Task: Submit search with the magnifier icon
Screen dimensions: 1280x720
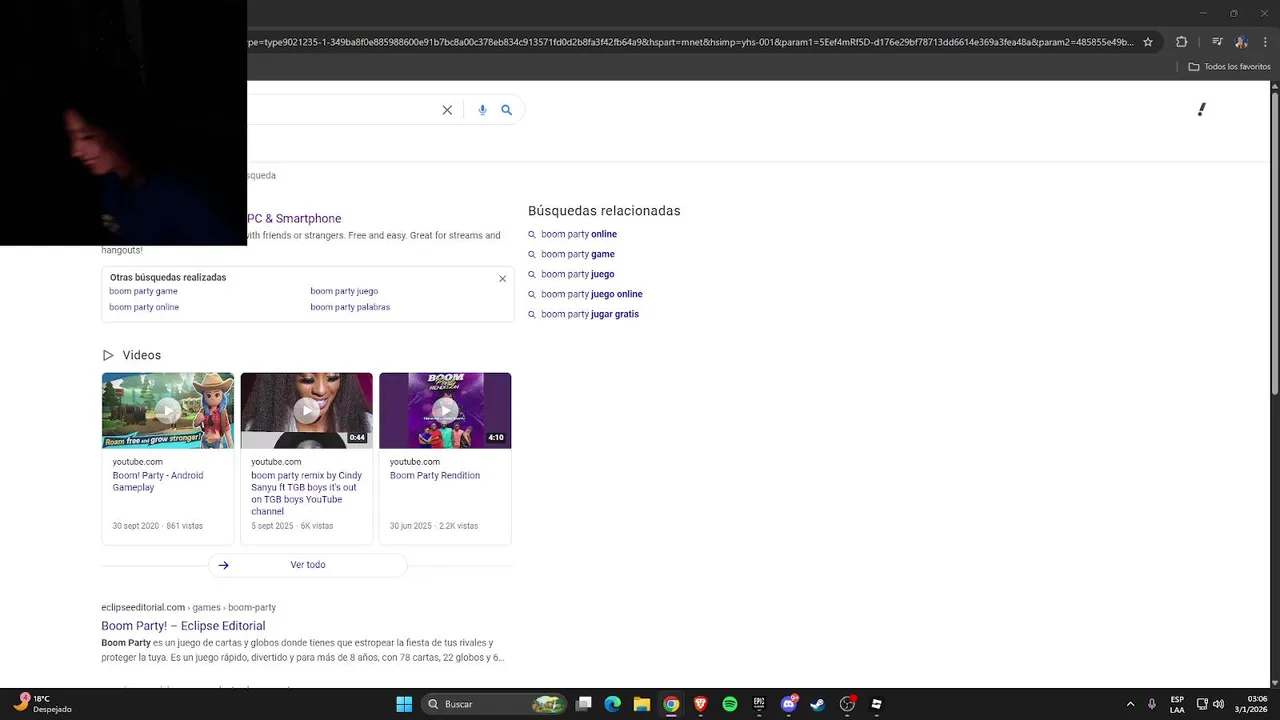Action: pos(506,110)
